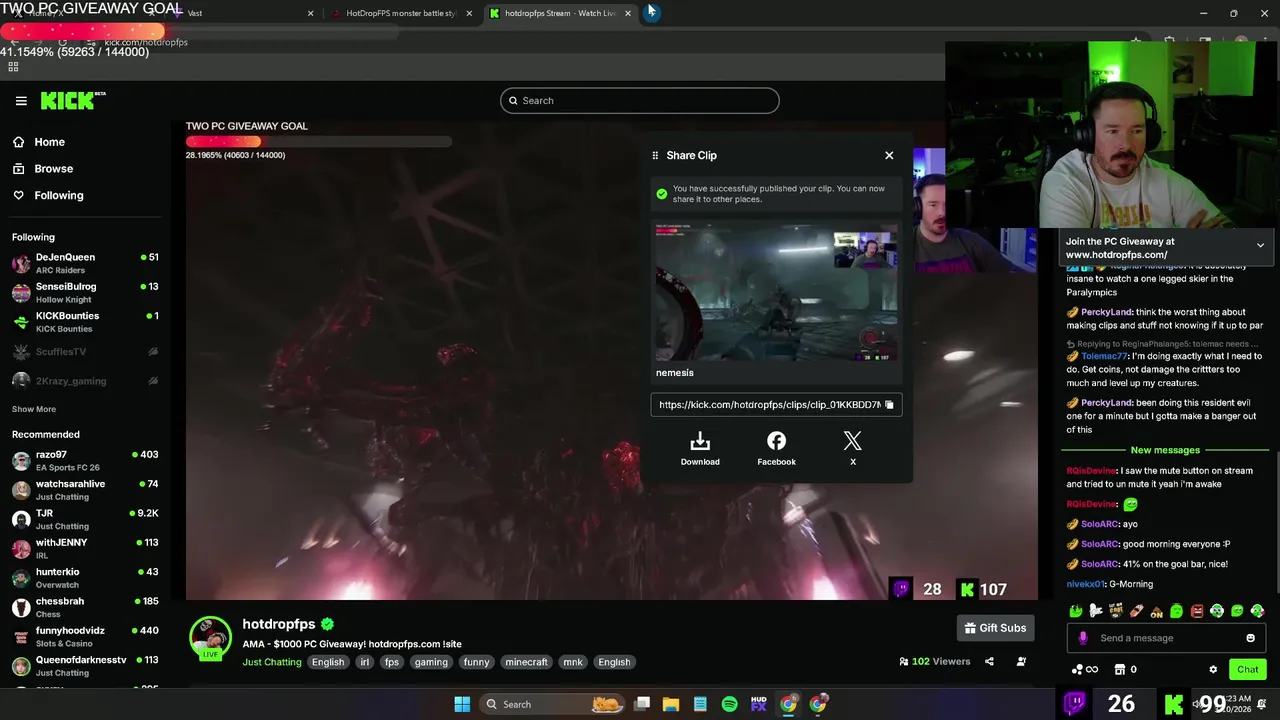Open watchsarahlive recommended channel
The height and width of the screenshot is (720, 1280).
[x=85, y=490]
